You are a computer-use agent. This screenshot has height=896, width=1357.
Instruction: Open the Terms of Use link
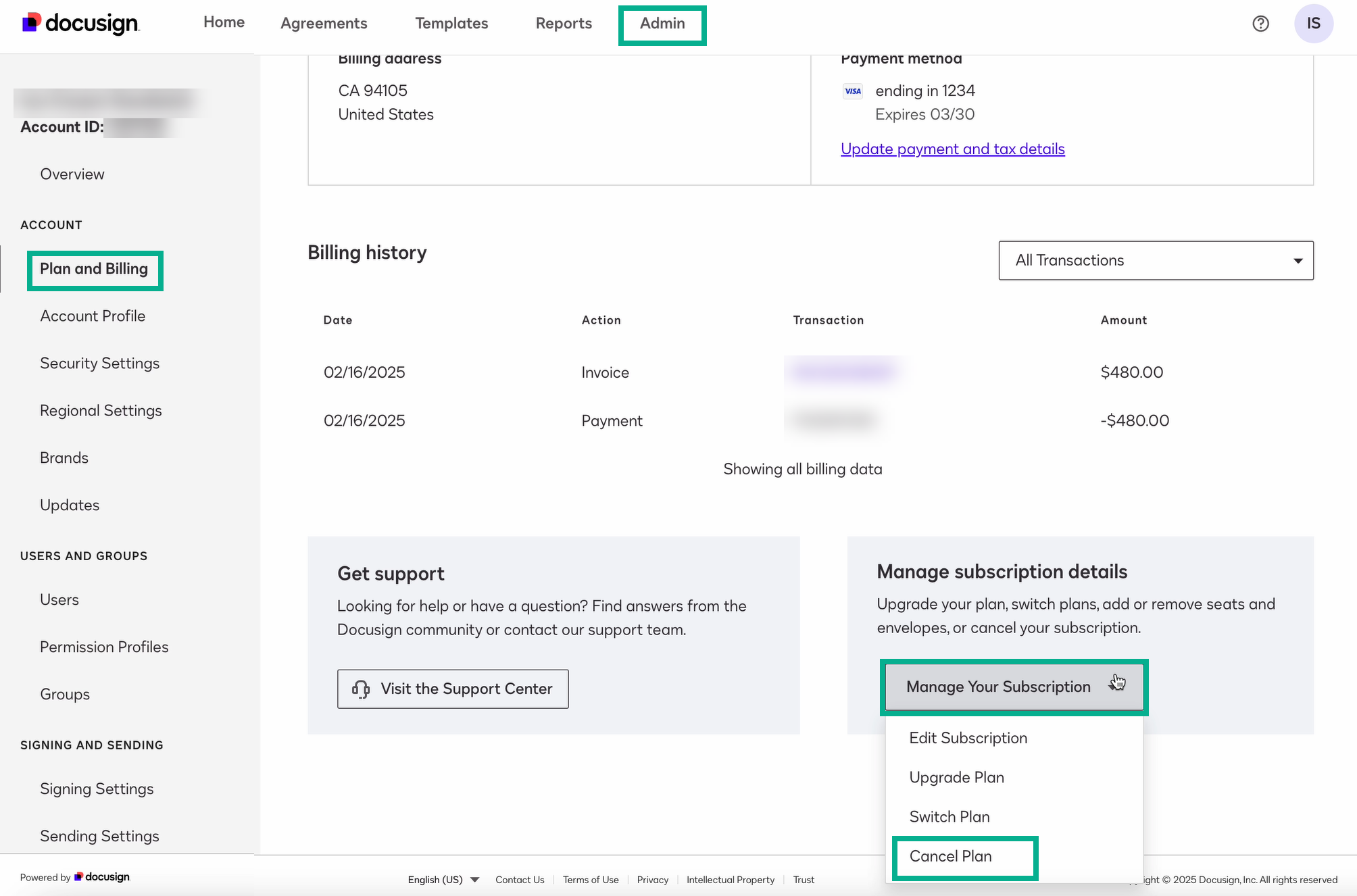(x=591, y=879)
